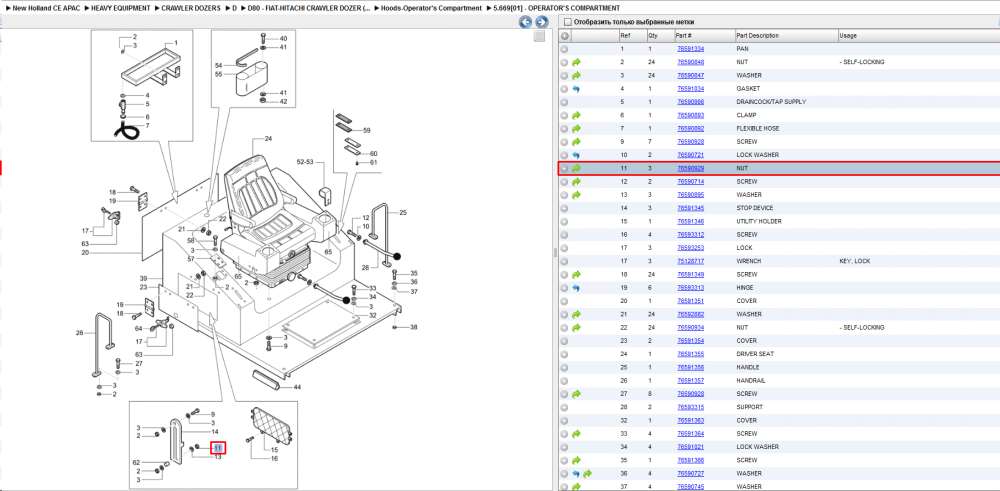1000x491 pixels.
Task: Click green arrow on ref 9 SCREW row
Action: click(x=577, y=142)
